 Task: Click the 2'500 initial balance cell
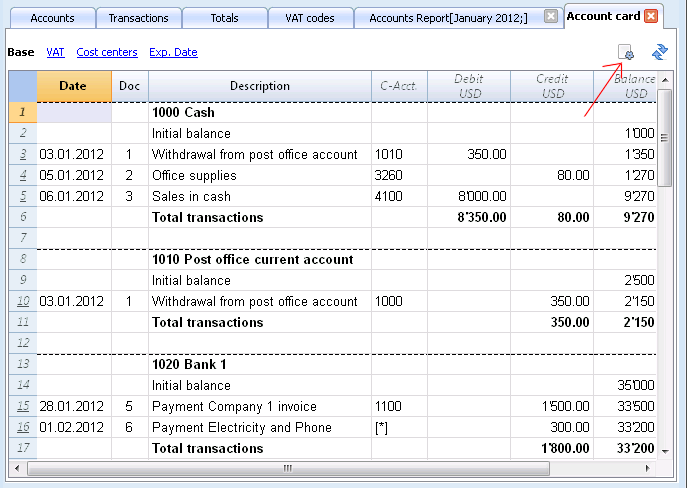tap(625, 280)
